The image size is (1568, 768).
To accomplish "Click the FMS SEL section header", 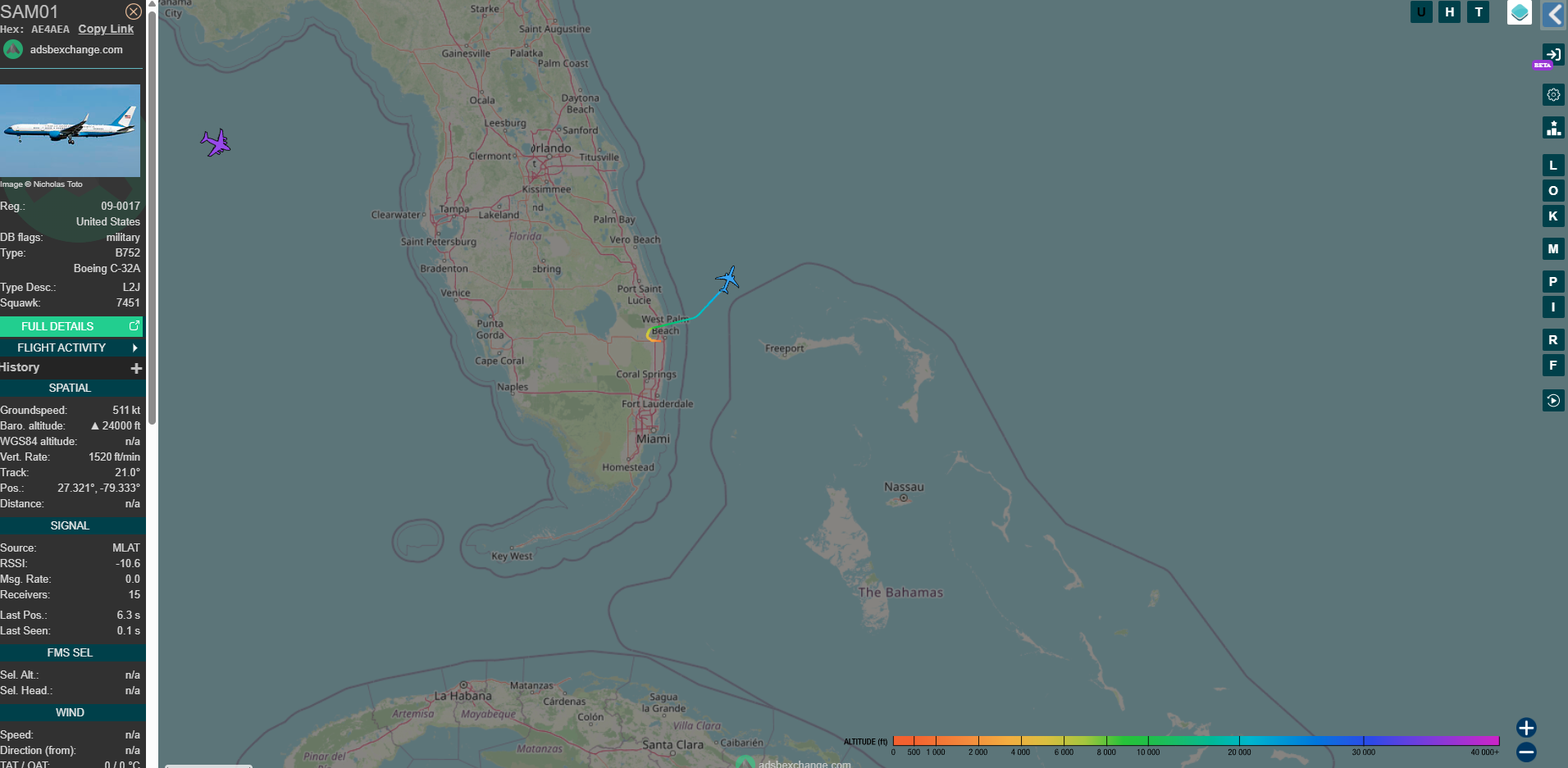I will (71, 652).
